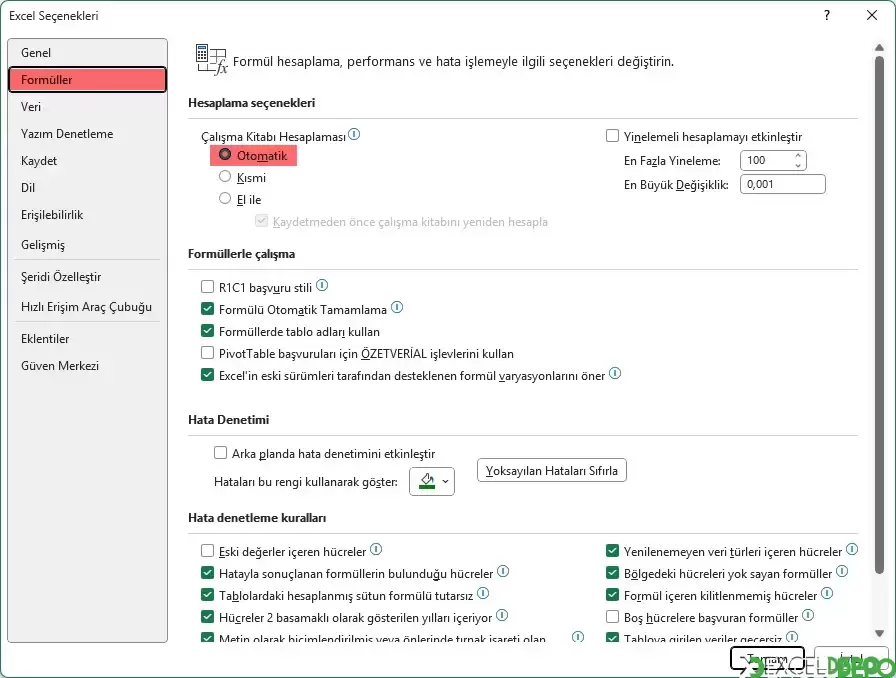The image size is (896, 678).
Task: Select Formüller in the sidebar
Action: [87, 79]
